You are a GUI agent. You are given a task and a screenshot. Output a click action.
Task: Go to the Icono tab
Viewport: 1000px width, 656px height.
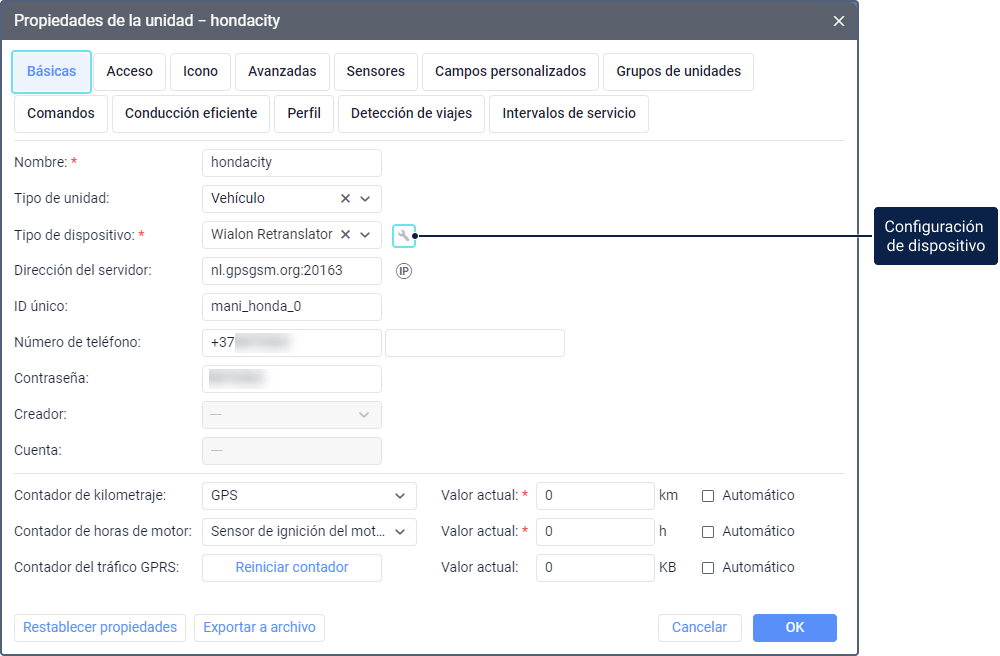[201, 72]
